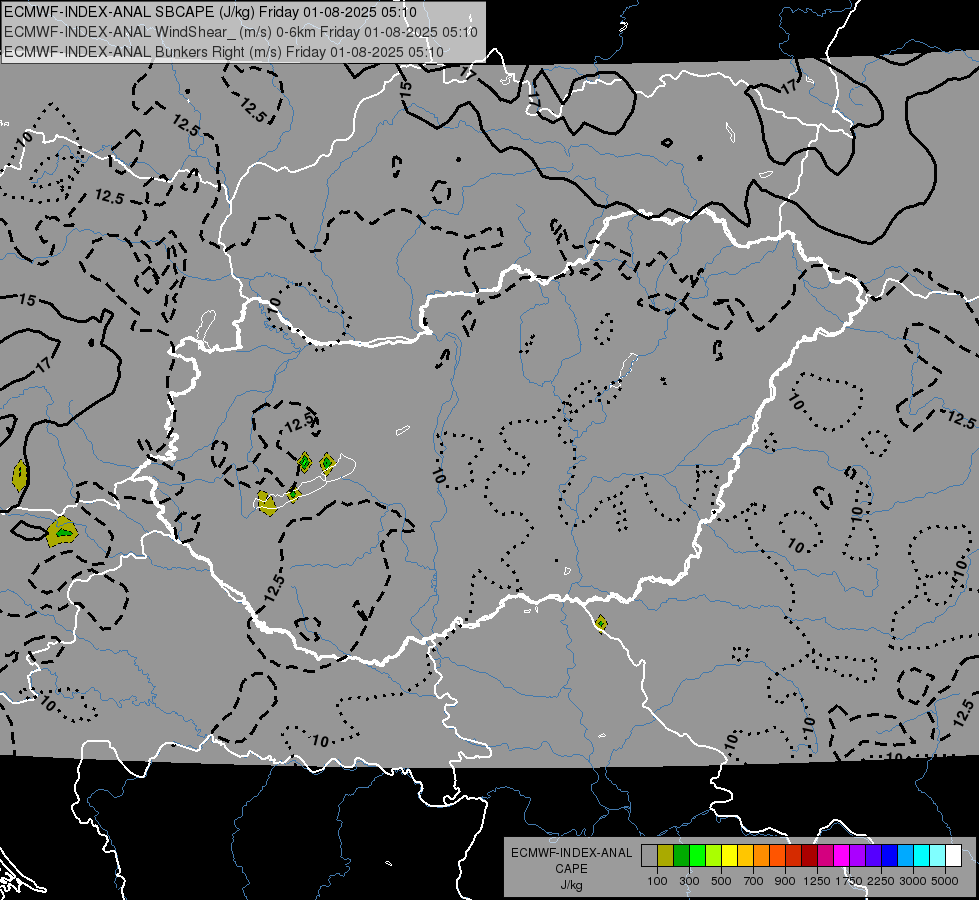The image size is (979, 900).
Task: Pick the bright cyan legend swatch
Action: coord(922,856)
